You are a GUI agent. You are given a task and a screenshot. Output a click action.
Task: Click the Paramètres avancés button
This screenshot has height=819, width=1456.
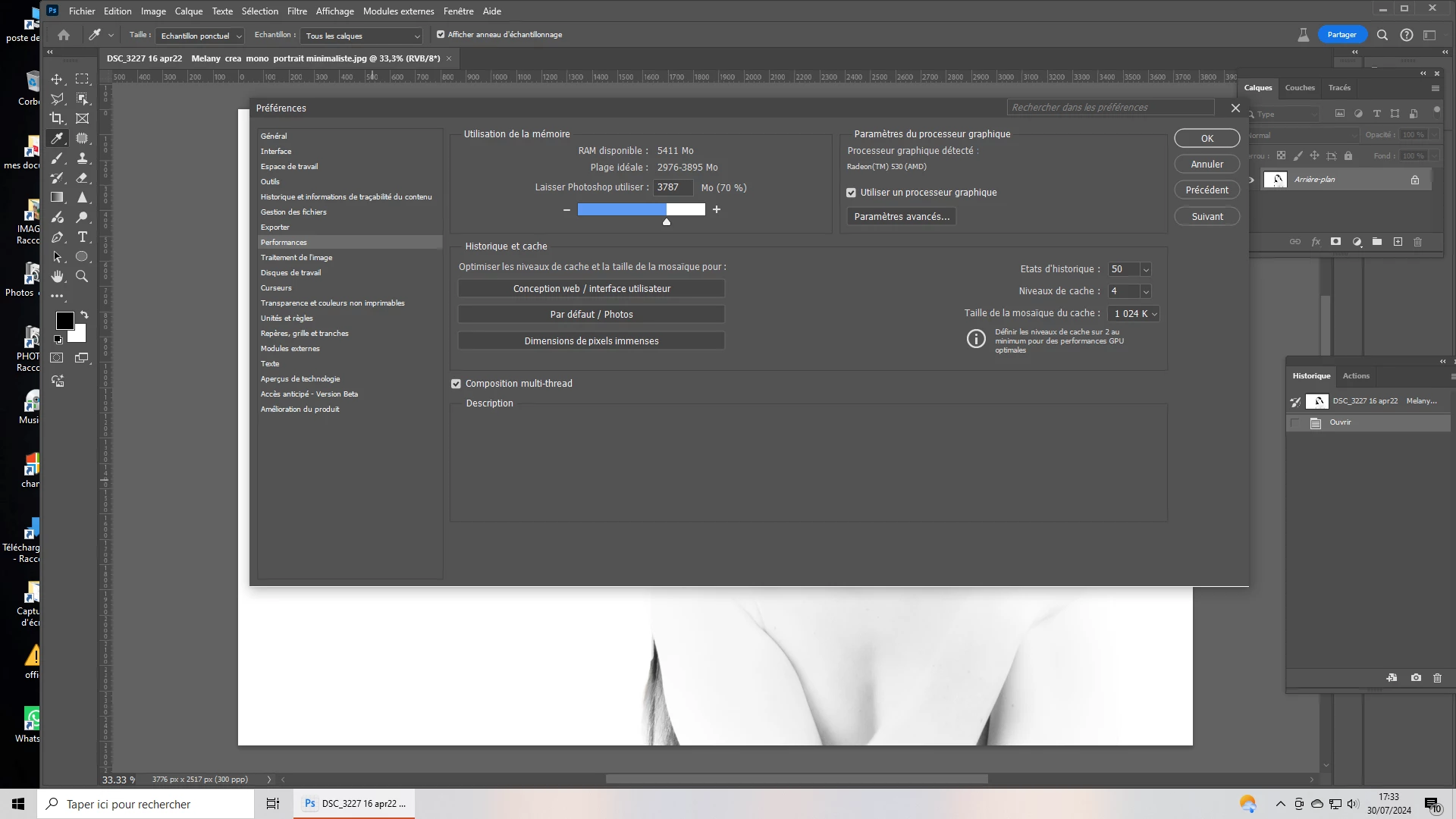[901, 217]
